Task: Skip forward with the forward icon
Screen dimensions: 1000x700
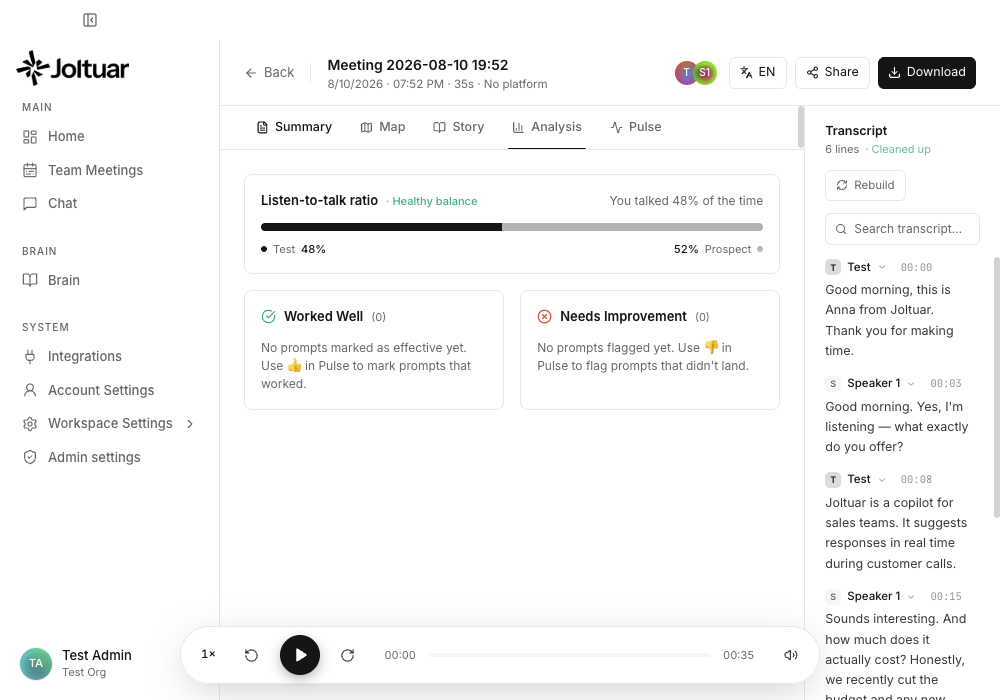Action: point(348,655)
